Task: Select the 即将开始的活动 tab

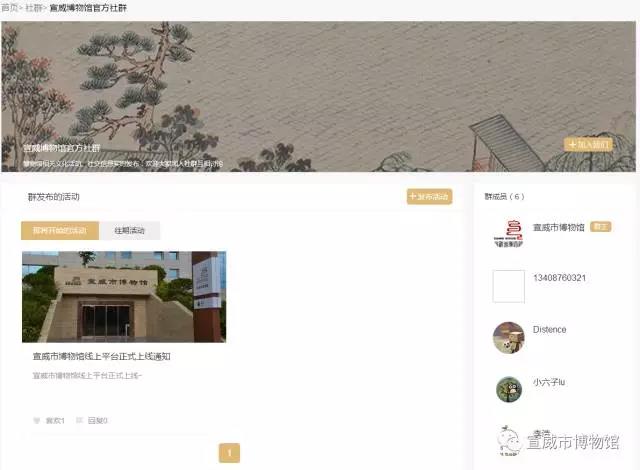Action: pyautogui.click(x=60, y=231)
